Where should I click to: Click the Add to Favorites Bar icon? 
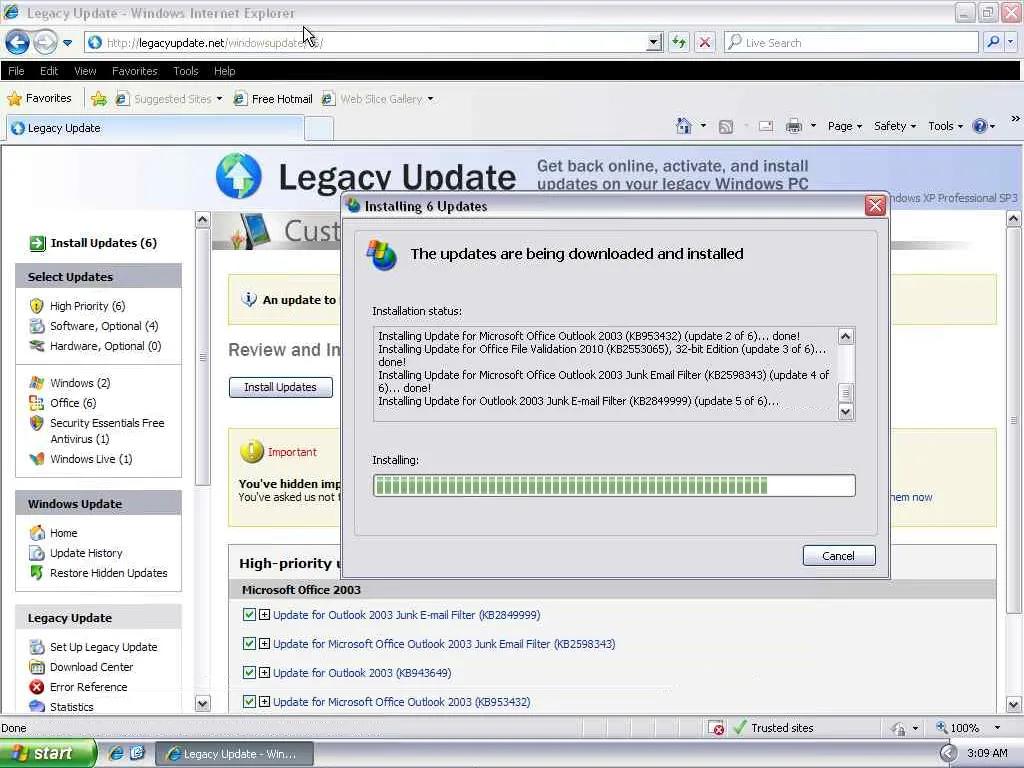click(99, 99)
